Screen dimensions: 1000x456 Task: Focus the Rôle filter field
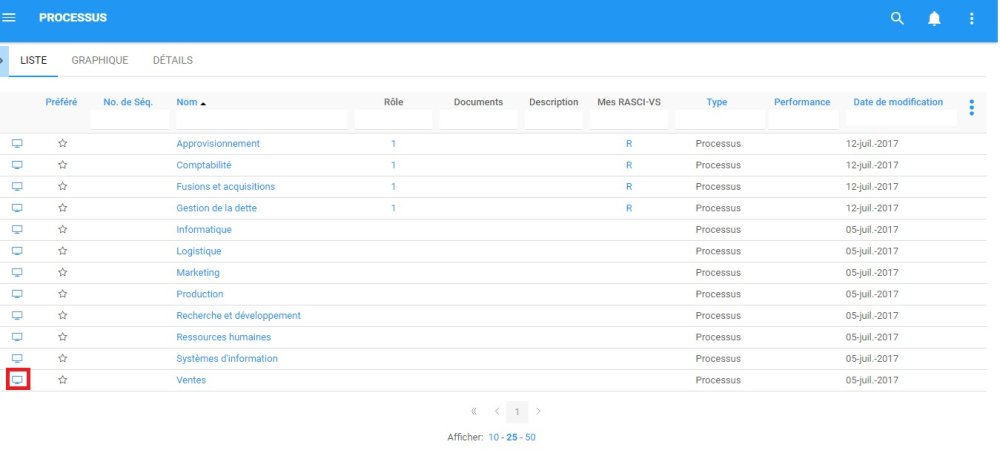click(393, 119)
